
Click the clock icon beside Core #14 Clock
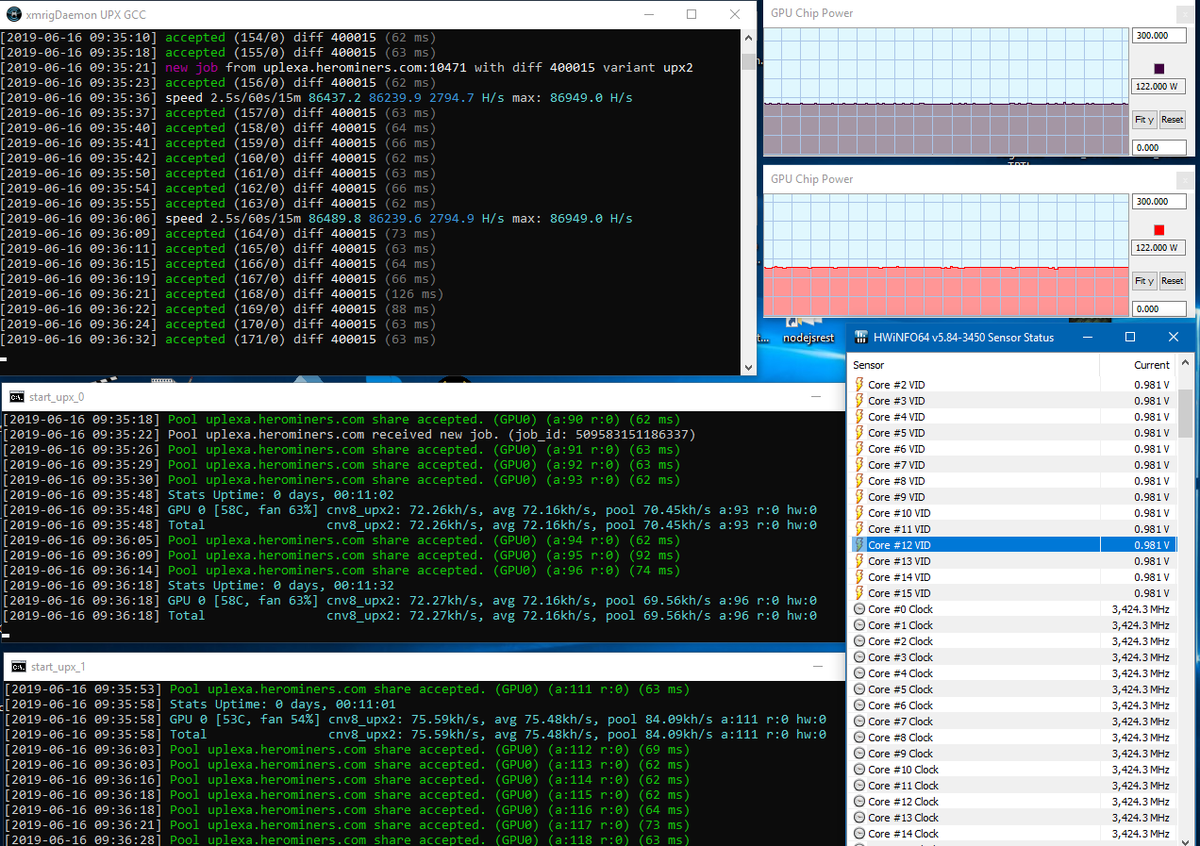(860, 833)
